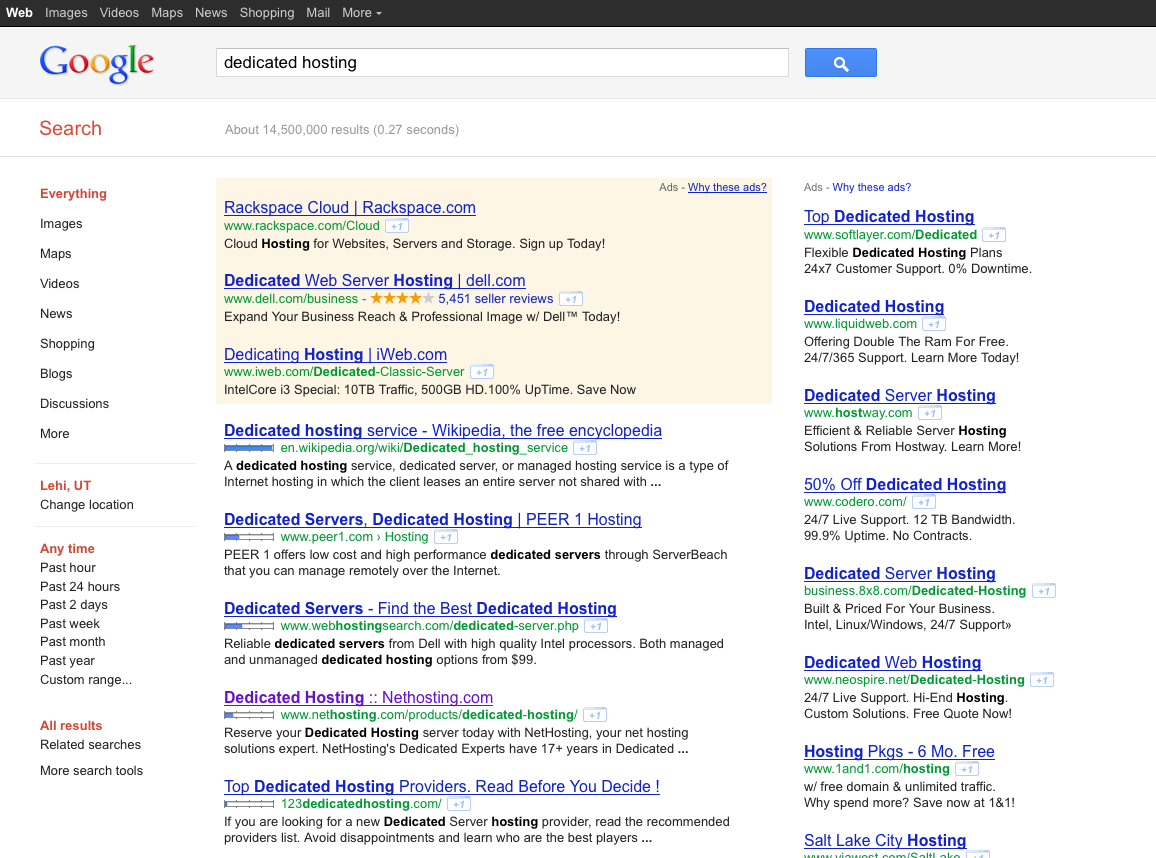Select Past week time filter
The width and height of the screenshot is (1156, 858).
pos(69,624)
